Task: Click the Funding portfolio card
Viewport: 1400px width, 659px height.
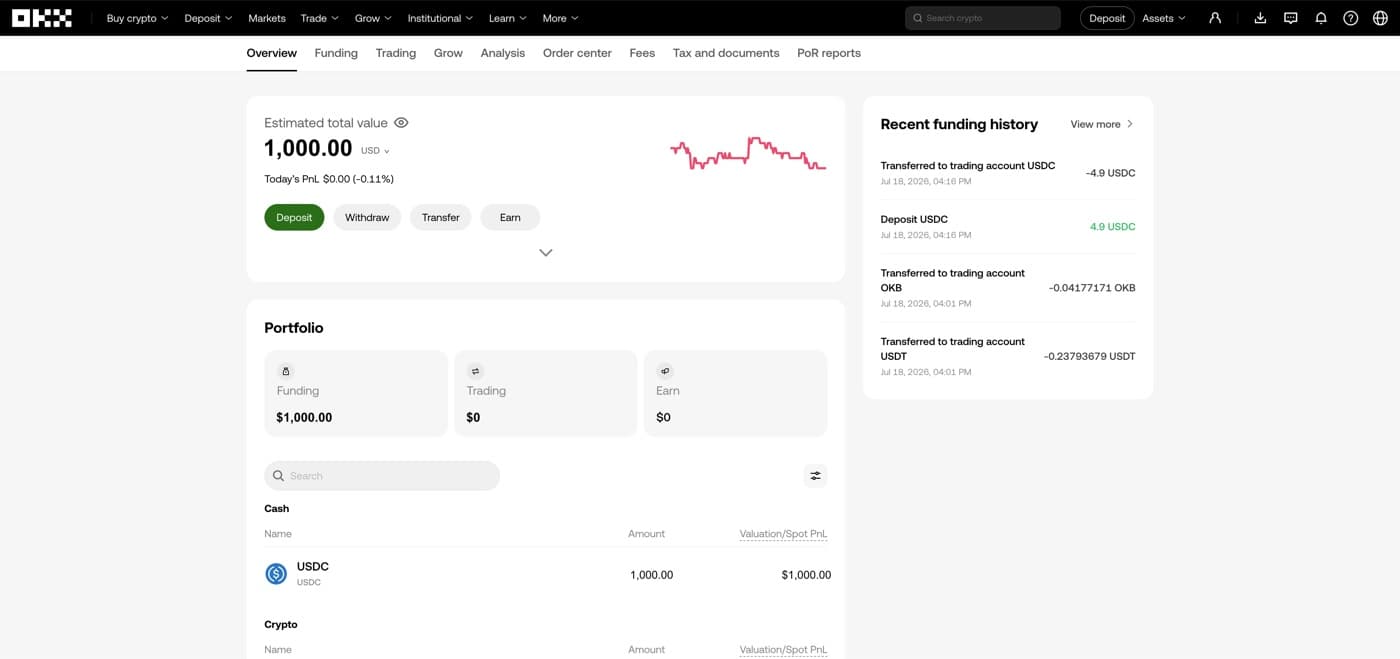Action: click(x=356, y=393)
